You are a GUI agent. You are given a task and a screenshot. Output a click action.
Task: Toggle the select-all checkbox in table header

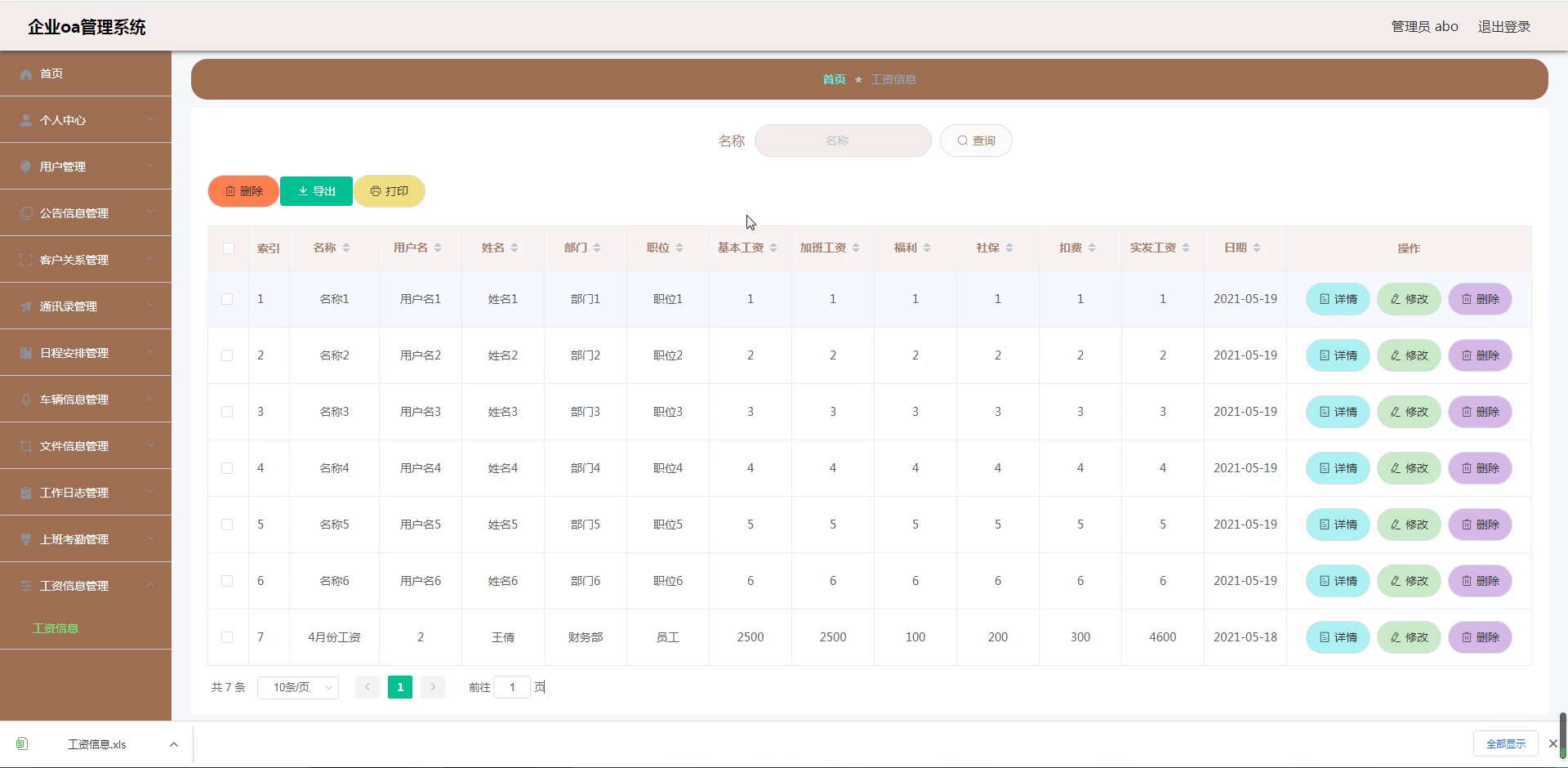click(228, 248)
